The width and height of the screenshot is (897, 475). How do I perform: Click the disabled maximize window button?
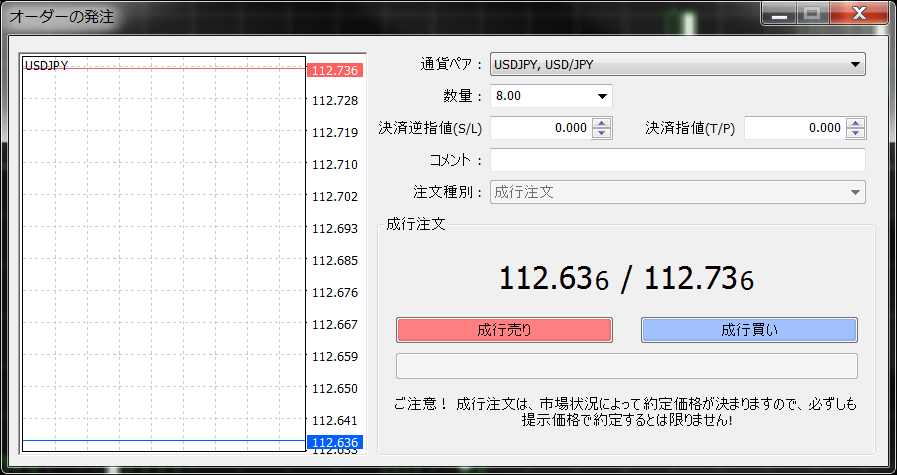(812, 14)
